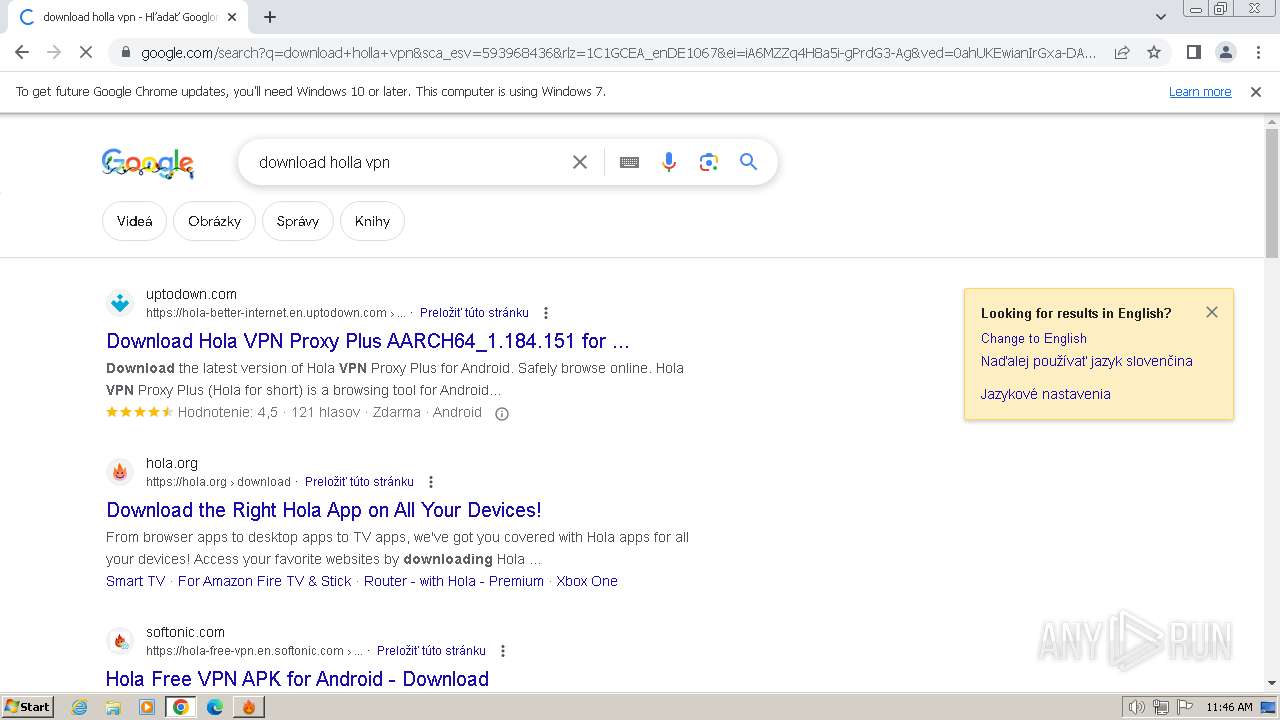Click the browser forward arrow

(x=54, y=52)
